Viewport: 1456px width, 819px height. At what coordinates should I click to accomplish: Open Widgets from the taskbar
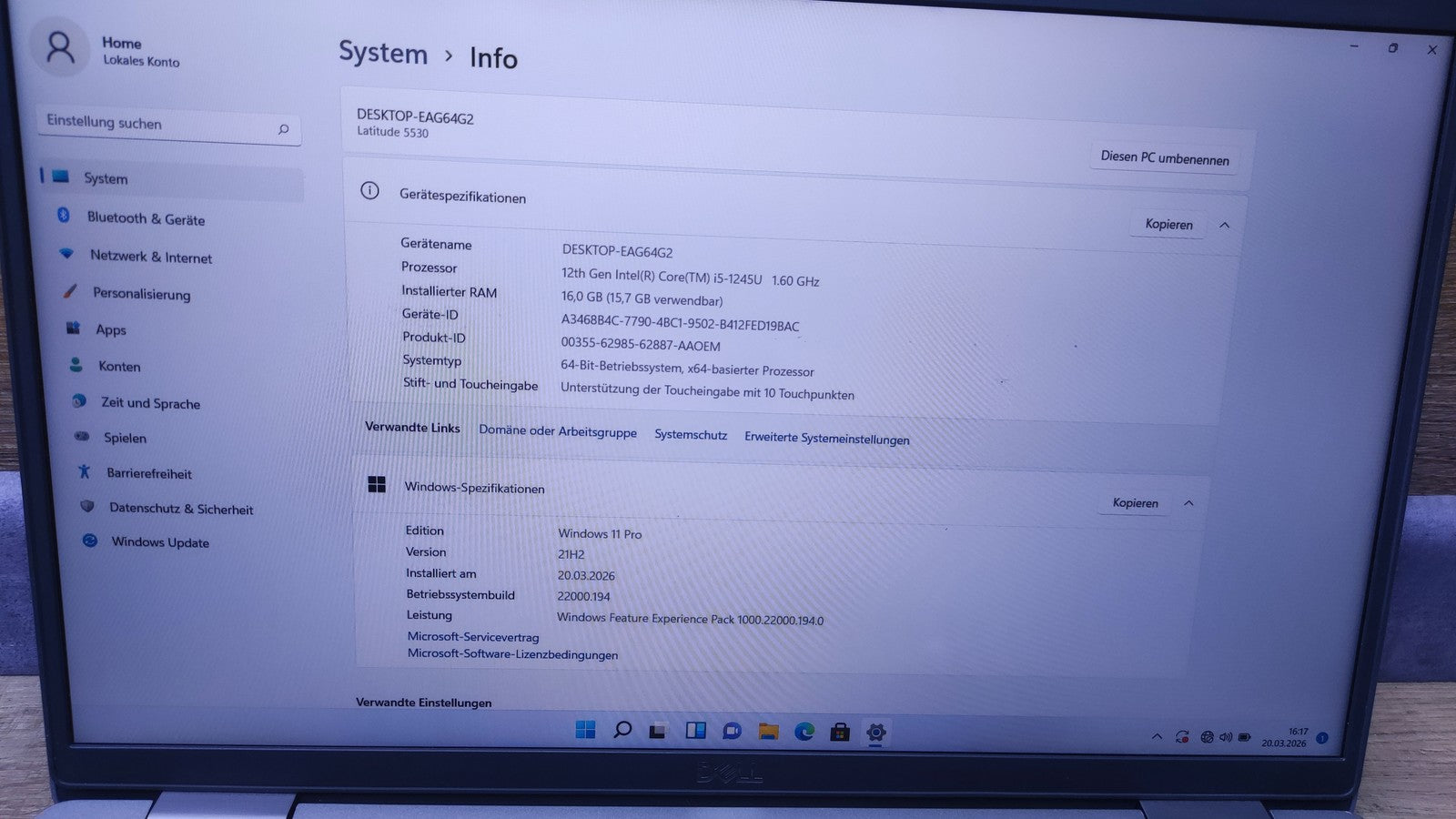695,731
